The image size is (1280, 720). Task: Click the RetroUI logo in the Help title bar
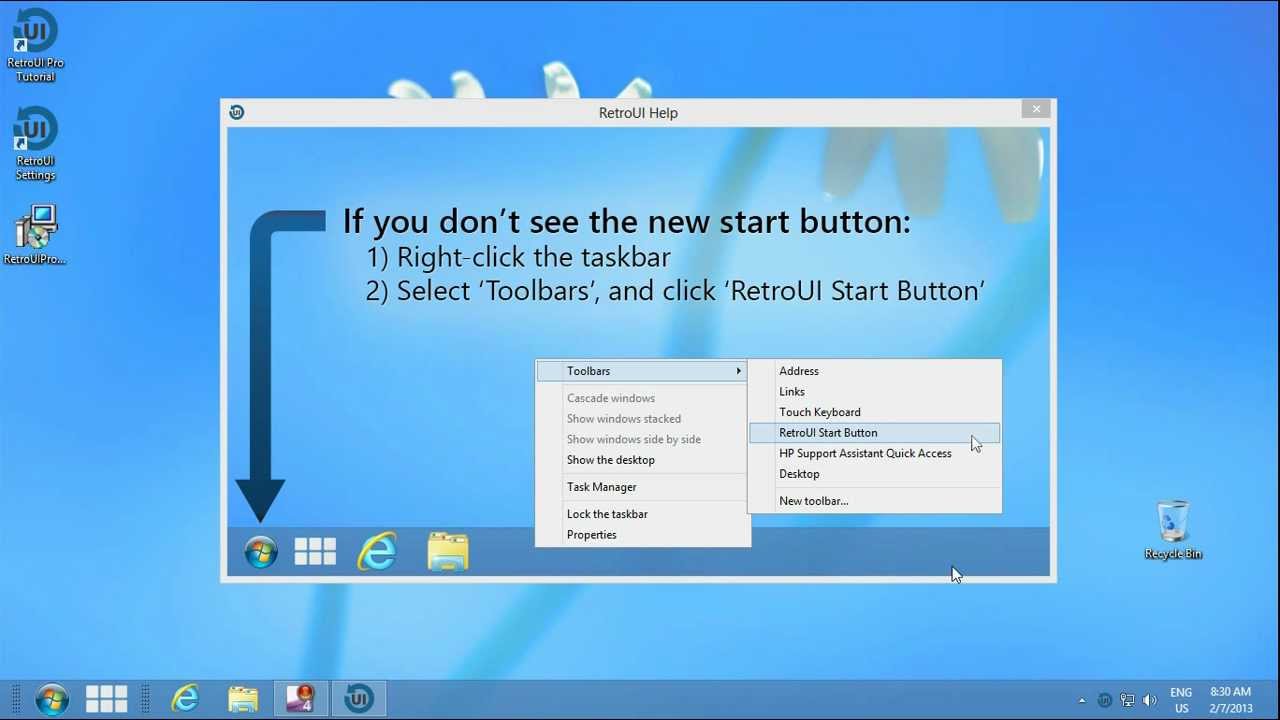tap(237, 112)
